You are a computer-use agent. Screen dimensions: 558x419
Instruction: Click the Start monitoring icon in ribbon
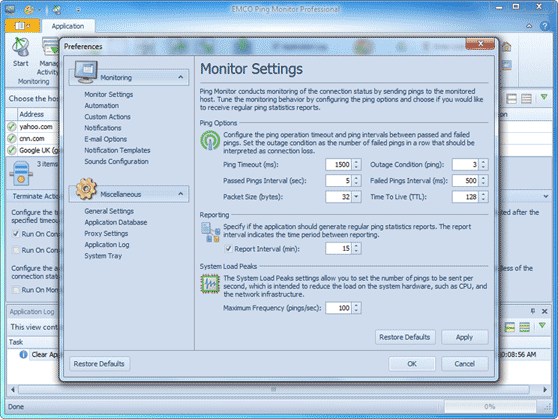tap(20, 47)
